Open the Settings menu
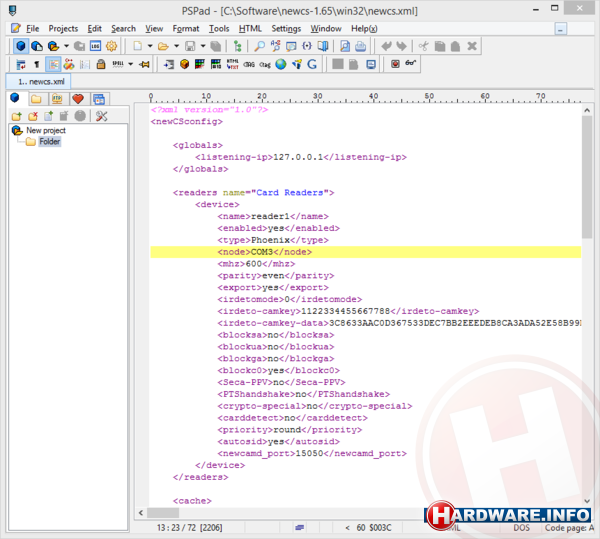The width and height of the screenshot is (600, 539). click(286, 29)
